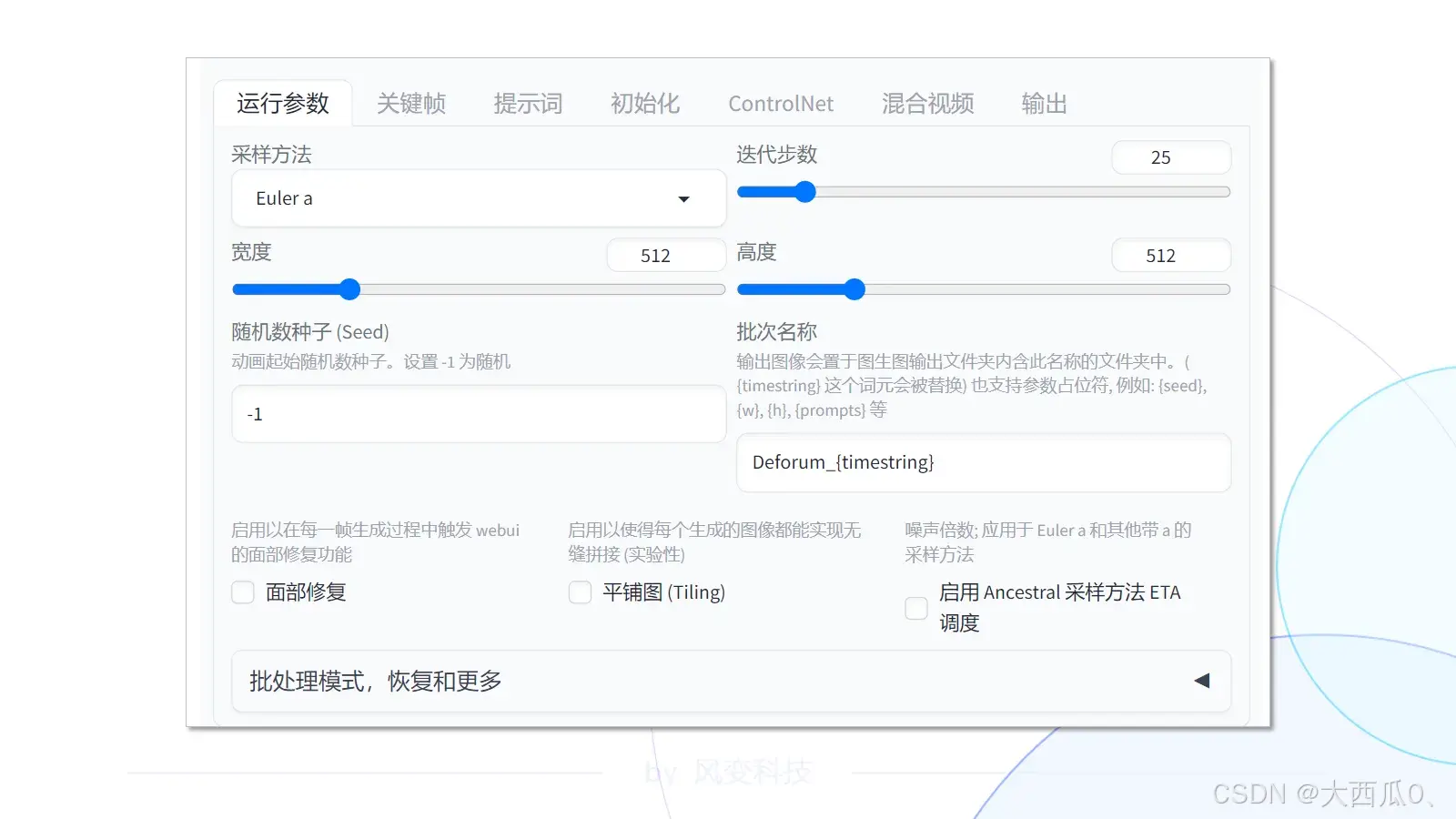Click the description starting 启用以使得每个生成的图像
The width and height of the screenshot is (1456, 819).
(x=714, y=542)
